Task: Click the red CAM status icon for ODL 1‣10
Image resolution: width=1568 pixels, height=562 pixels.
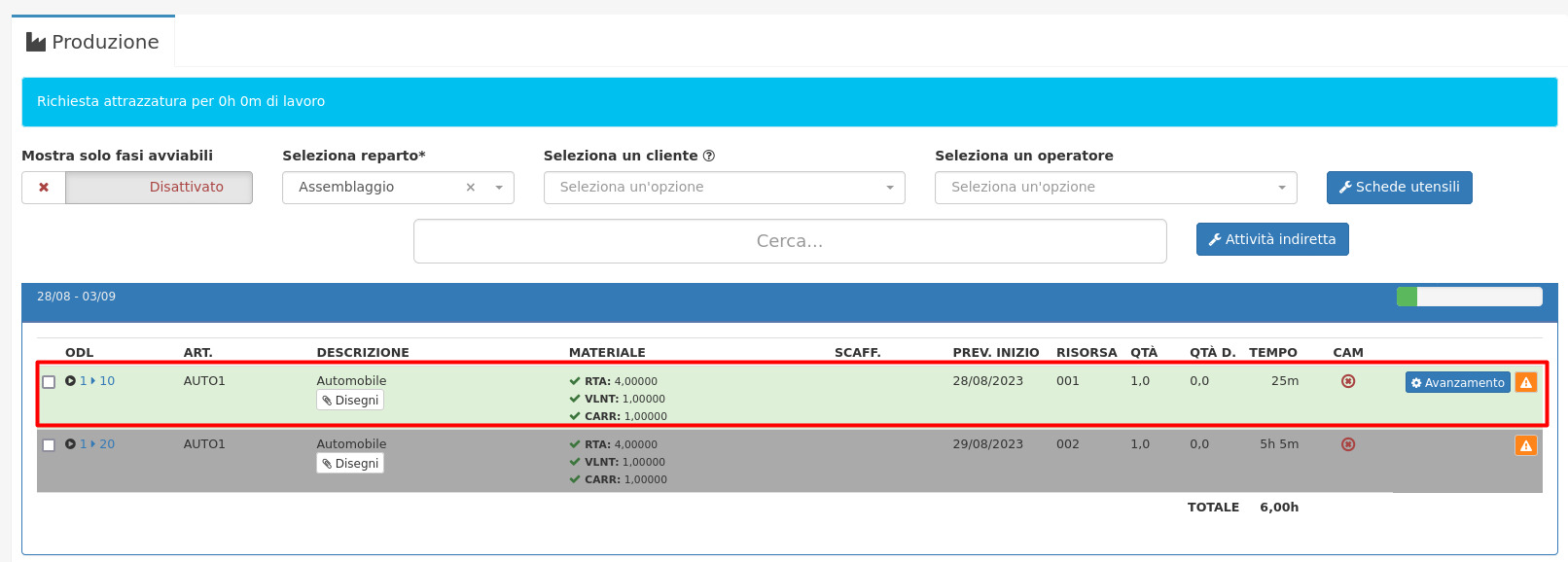Action: click(x=1348, y=381)
